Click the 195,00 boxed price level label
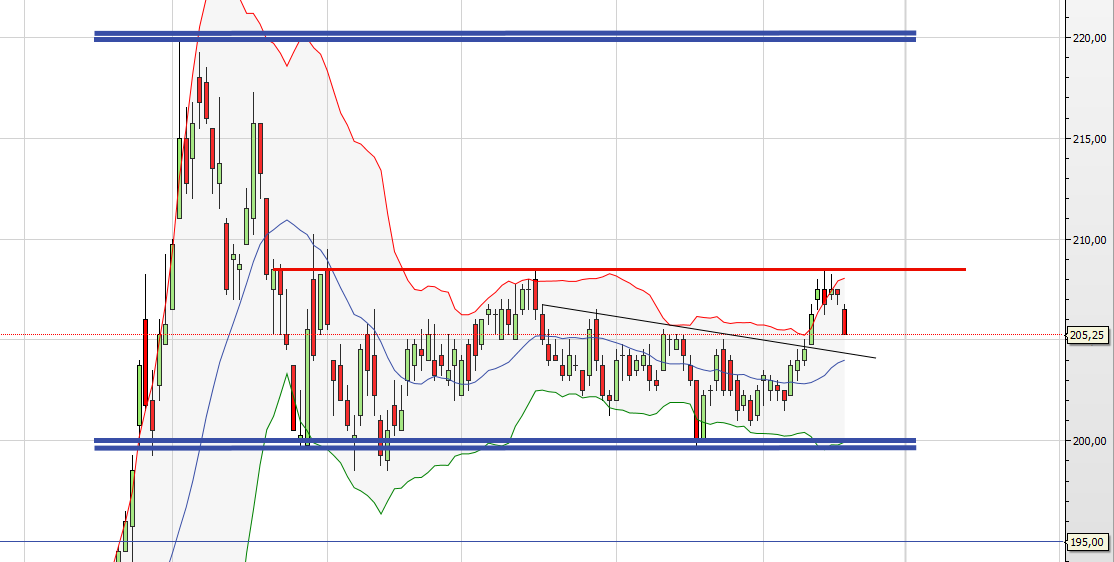Viewport: 1114px width, 562px height. (1086, 543)
